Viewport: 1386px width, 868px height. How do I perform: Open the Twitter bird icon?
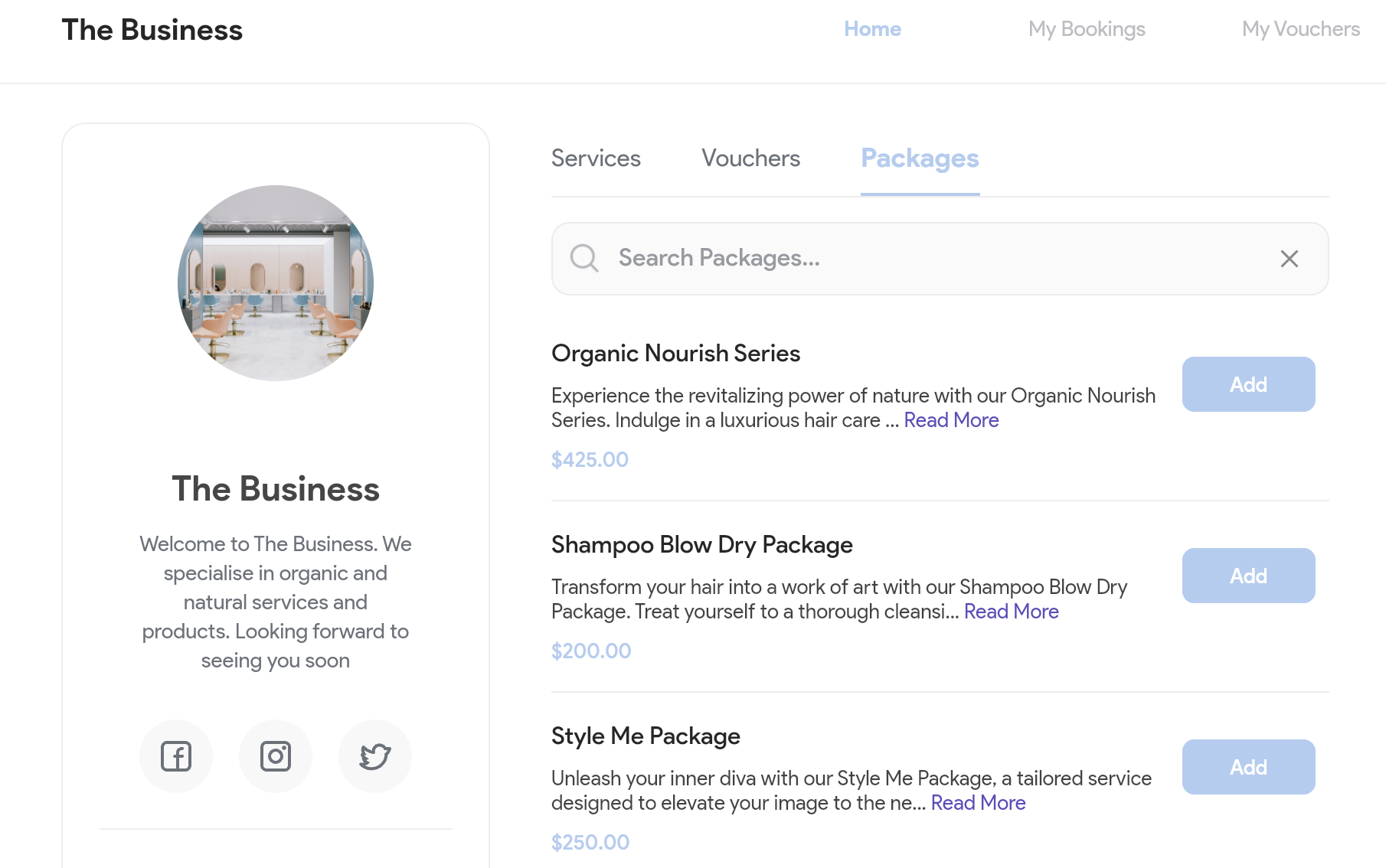[x=375, y=756]
